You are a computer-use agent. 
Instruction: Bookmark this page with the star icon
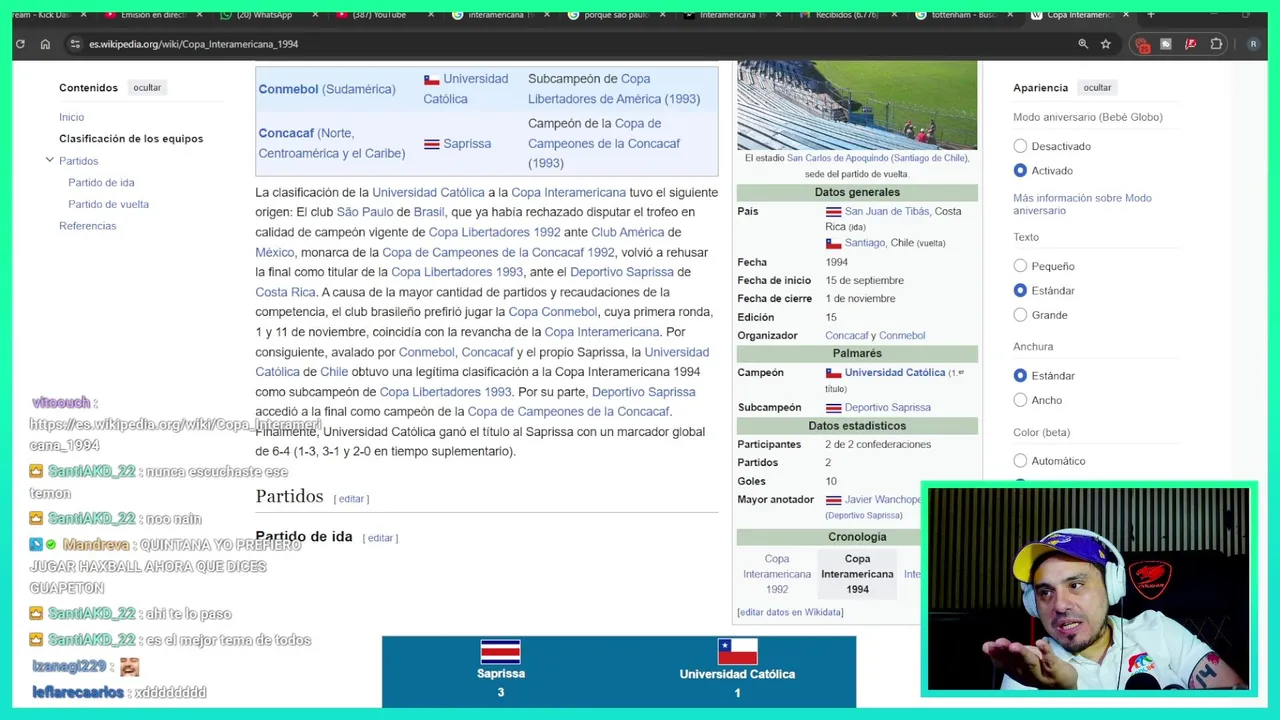coord(1106,44)
